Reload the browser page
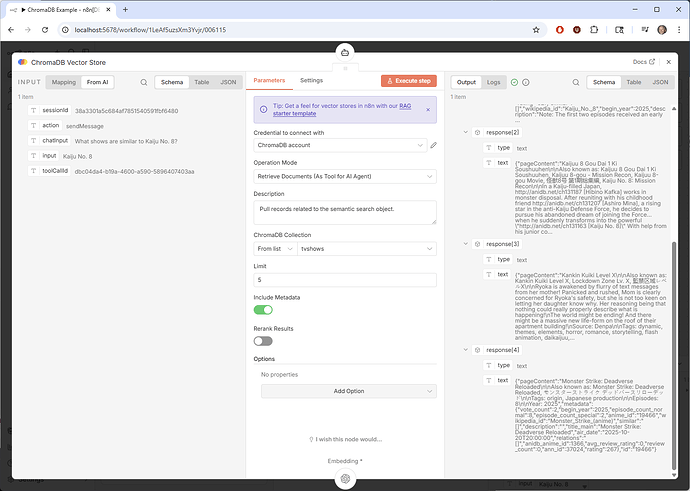Image resolution: width=690 pixels, height=491 pixels. tap(45, 30)
